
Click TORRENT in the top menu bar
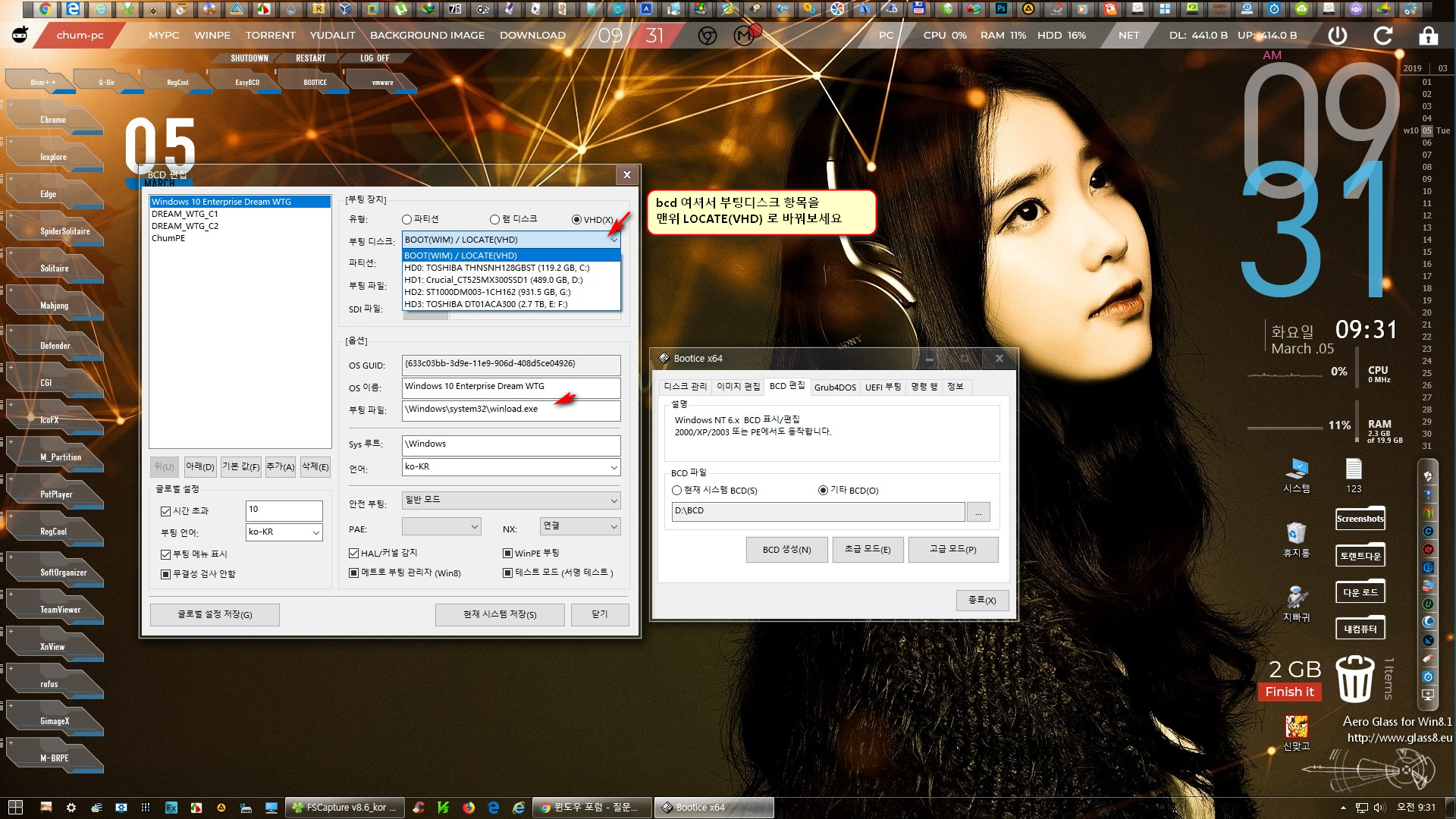coord(270,36)
